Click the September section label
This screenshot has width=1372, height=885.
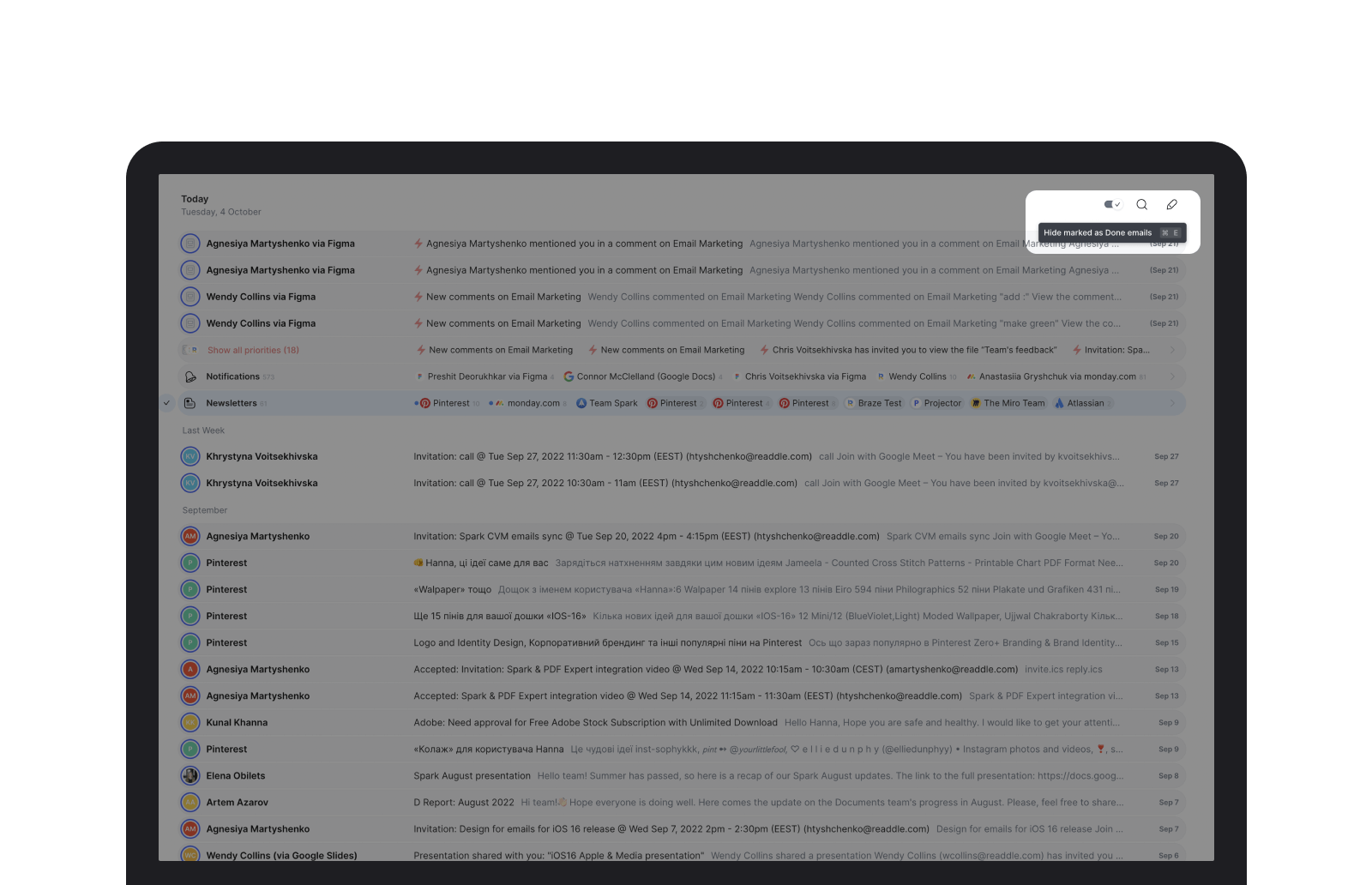point(204,509)
